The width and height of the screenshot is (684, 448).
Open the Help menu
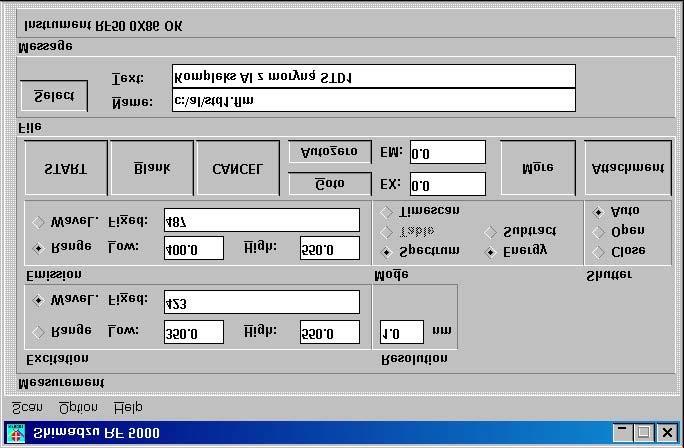tap(128, 408)
